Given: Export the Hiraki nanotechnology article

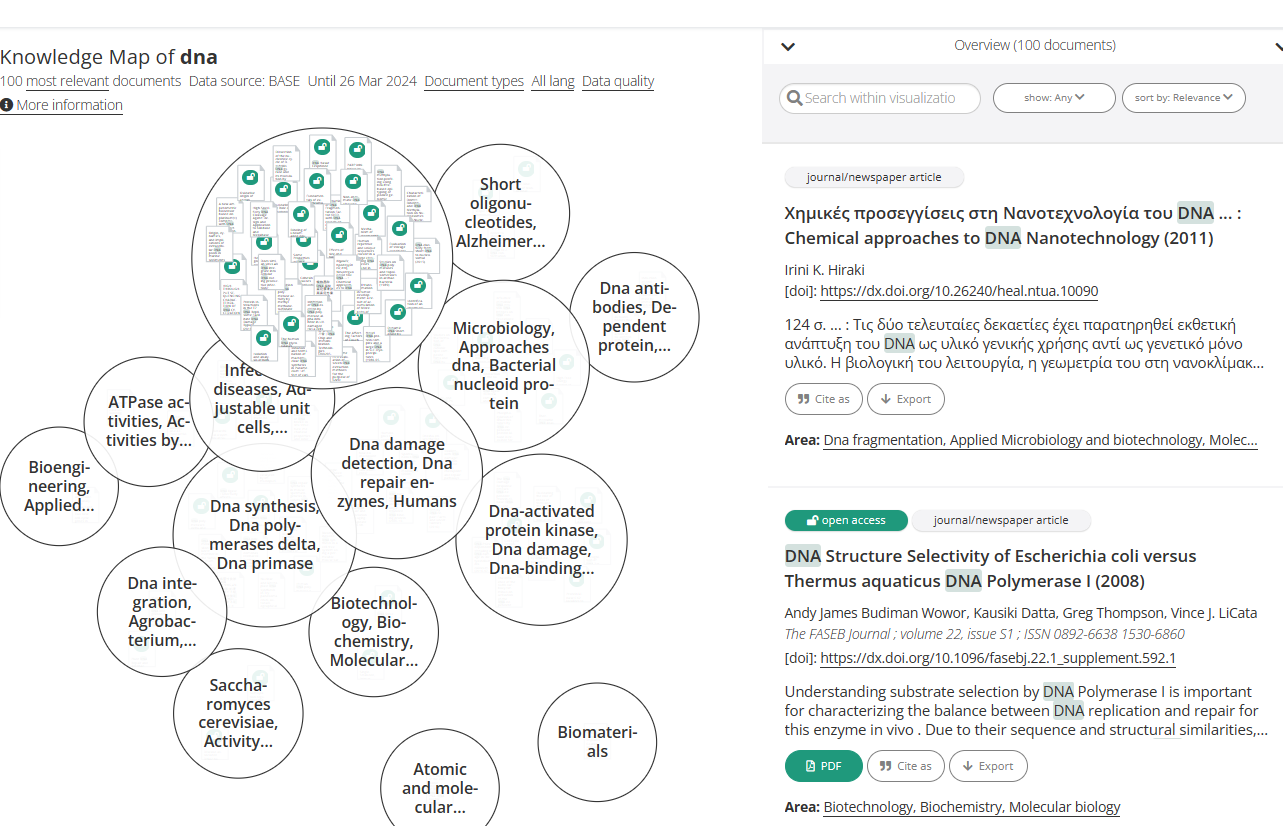Looking at the screenshot, I should coord(905,399).
